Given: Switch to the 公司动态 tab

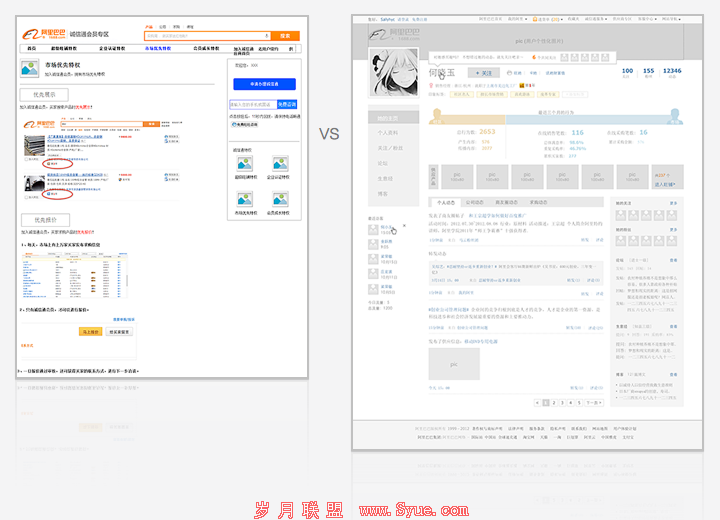Looking at the screenshot, I should tap(474, 202).
